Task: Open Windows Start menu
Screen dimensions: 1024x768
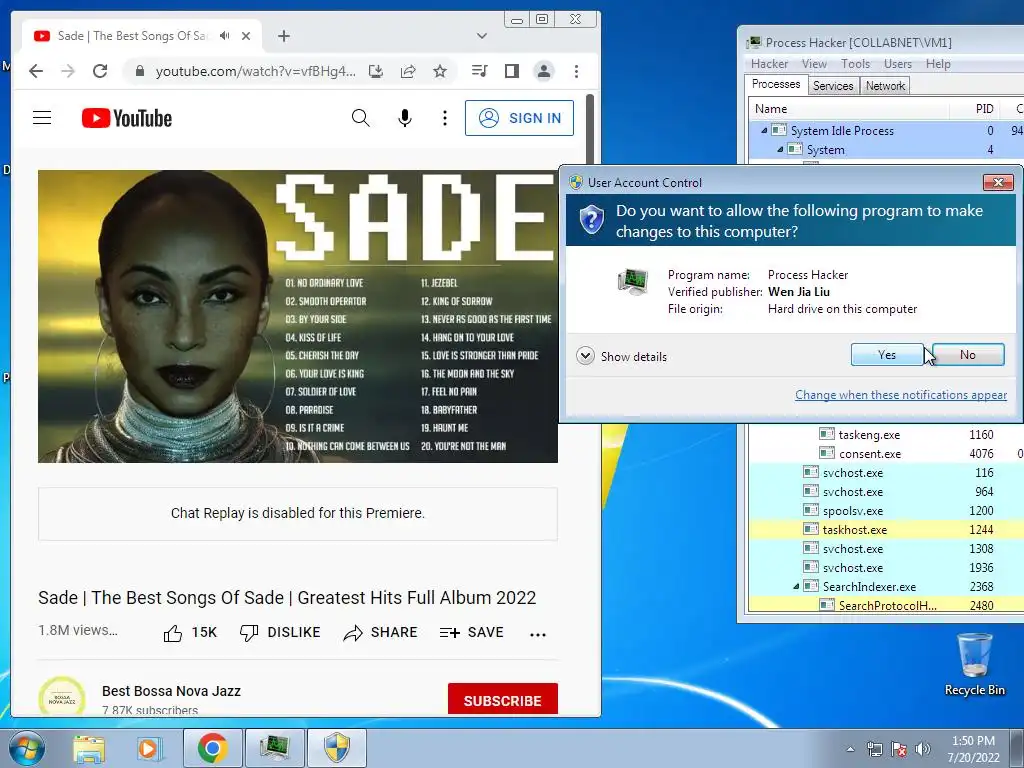Action: click(26, 748)
